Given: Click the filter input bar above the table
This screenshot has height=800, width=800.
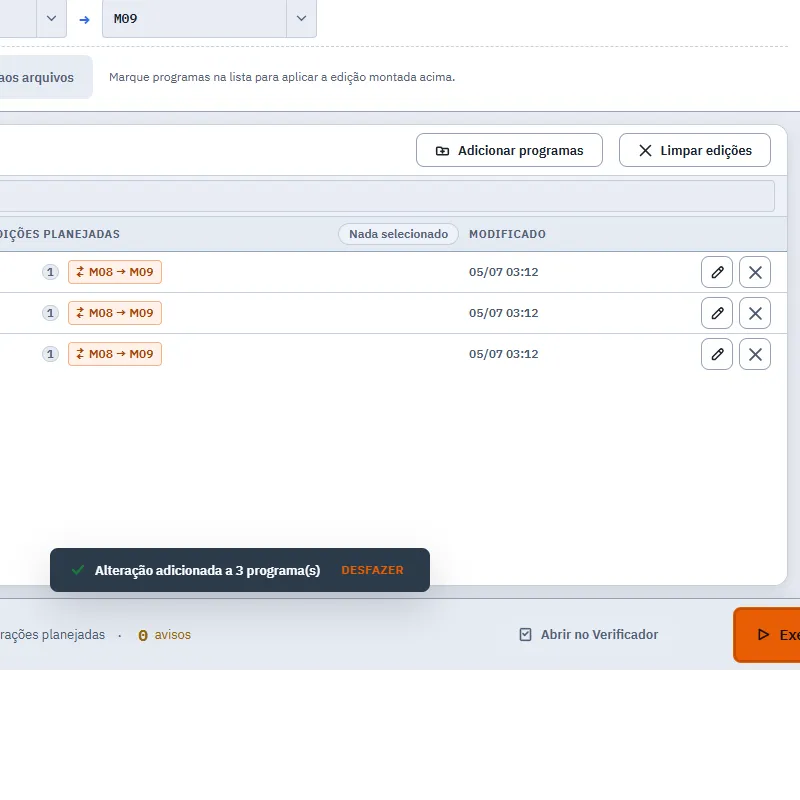Looking at the screenshot, I should (x=387, y=195).
